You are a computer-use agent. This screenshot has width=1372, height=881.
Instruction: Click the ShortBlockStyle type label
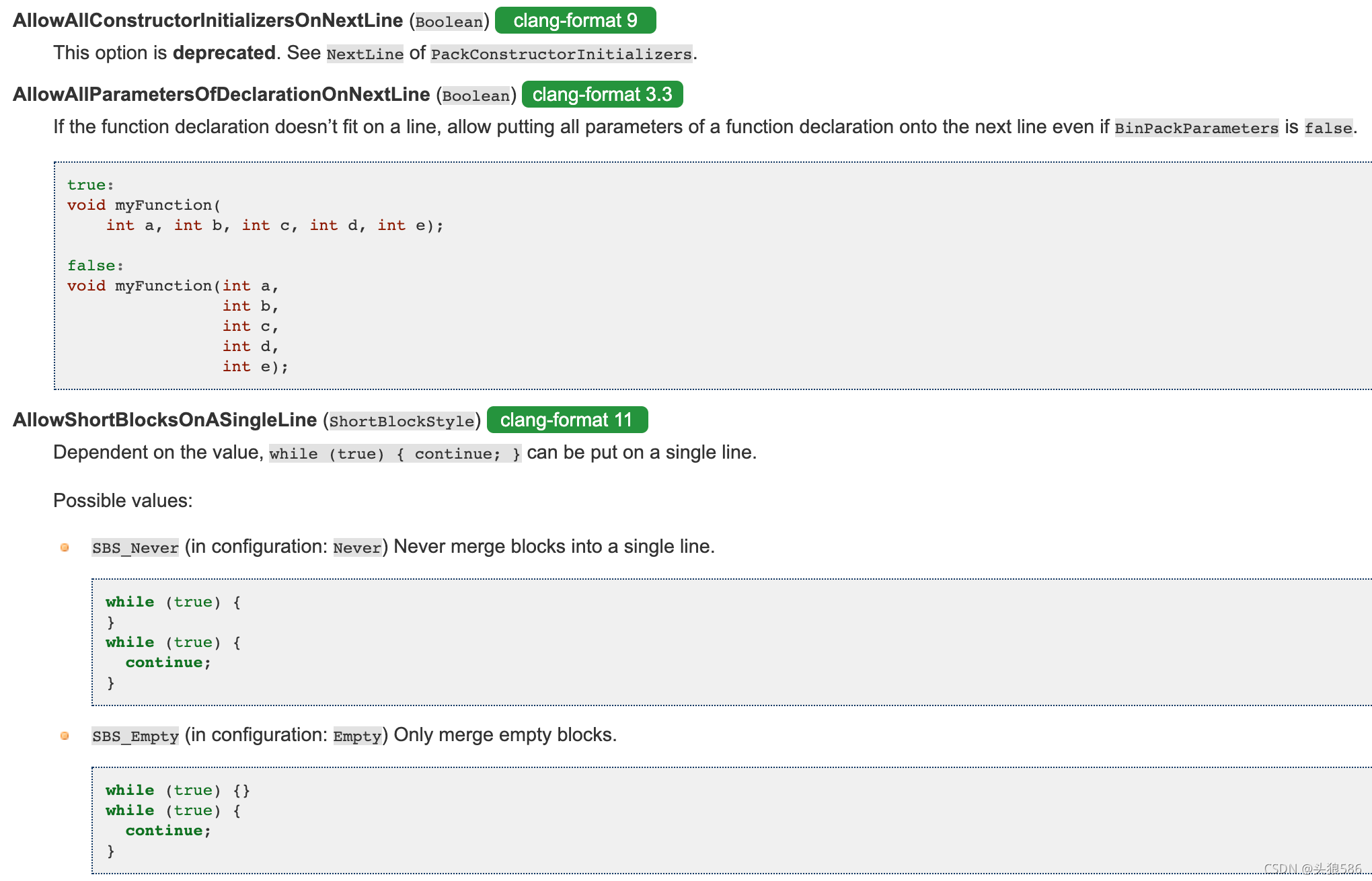(402, 421)
